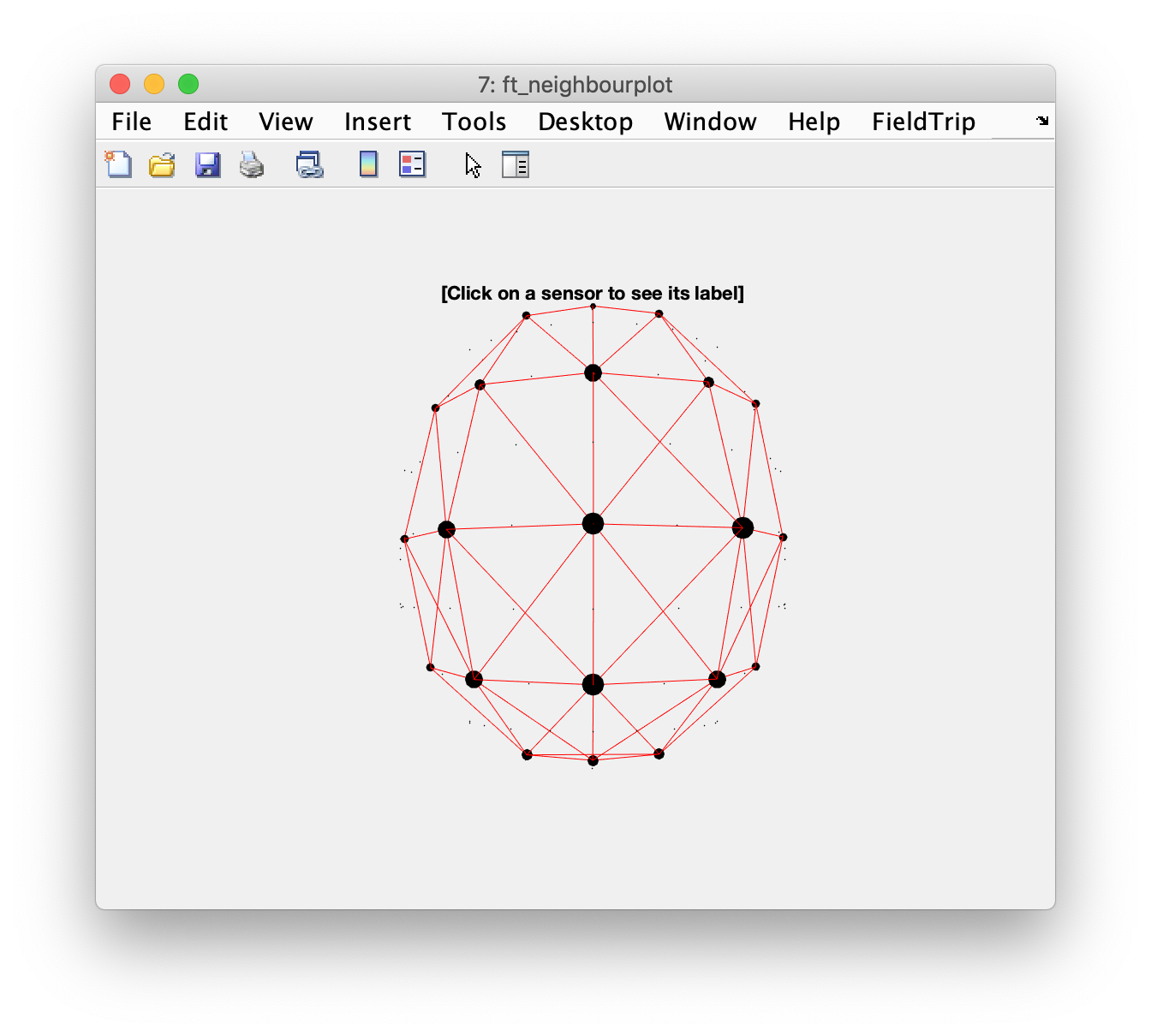Image resolution: width=1151 pixels, height=1036 pixels.
Task: Minimize the window with yellow button
Action: [x=154, y=84]
